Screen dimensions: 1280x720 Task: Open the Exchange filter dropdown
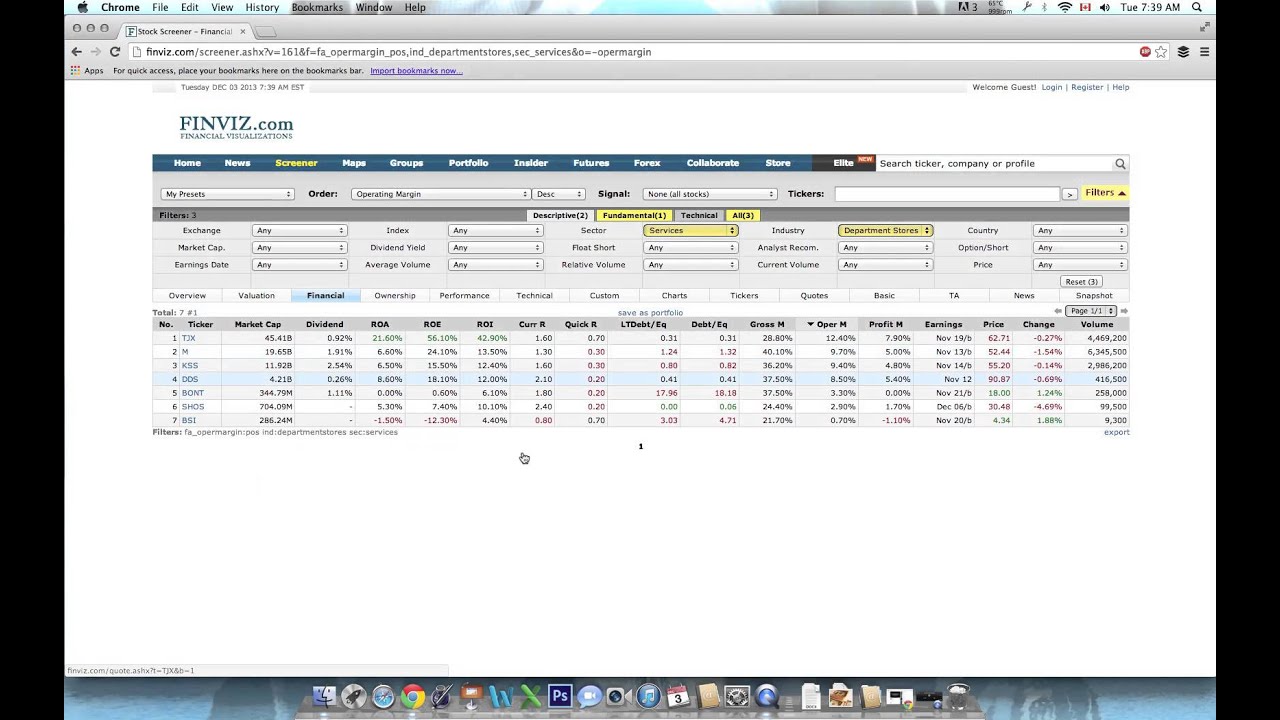[300, 231]
